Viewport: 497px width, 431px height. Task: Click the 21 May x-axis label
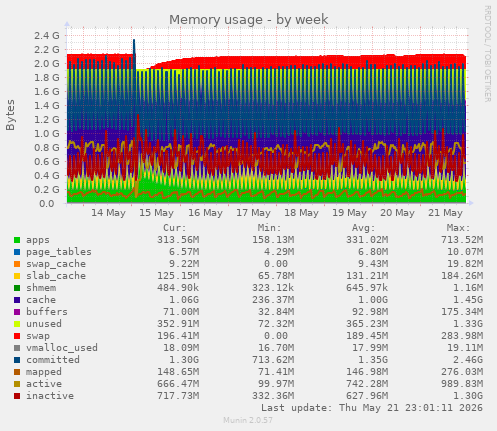coord(445,213)
